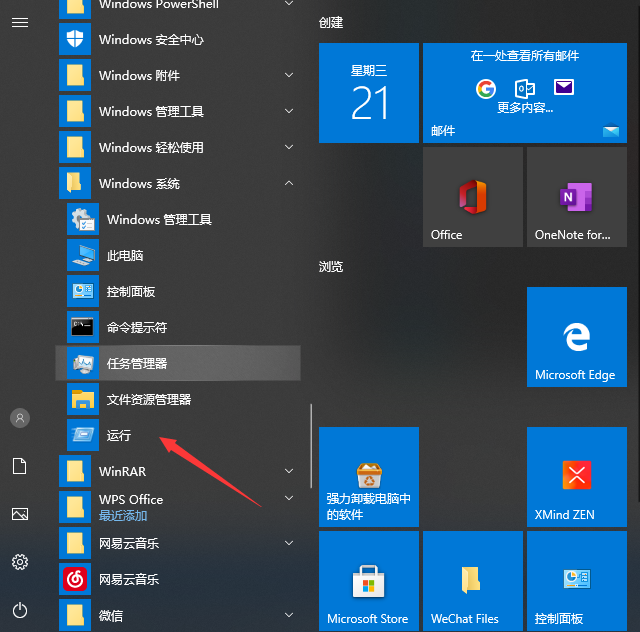Click the user account avatar icon
This screenshot has width=640, height=632.
click(20, 418)
